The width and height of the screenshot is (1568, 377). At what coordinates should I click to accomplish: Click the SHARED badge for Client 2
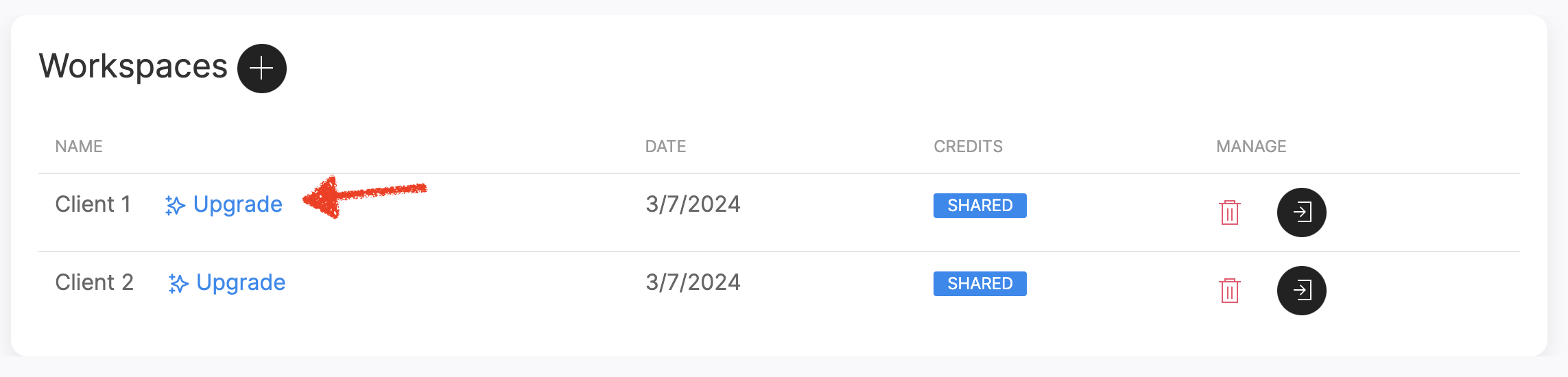point(979,284)
